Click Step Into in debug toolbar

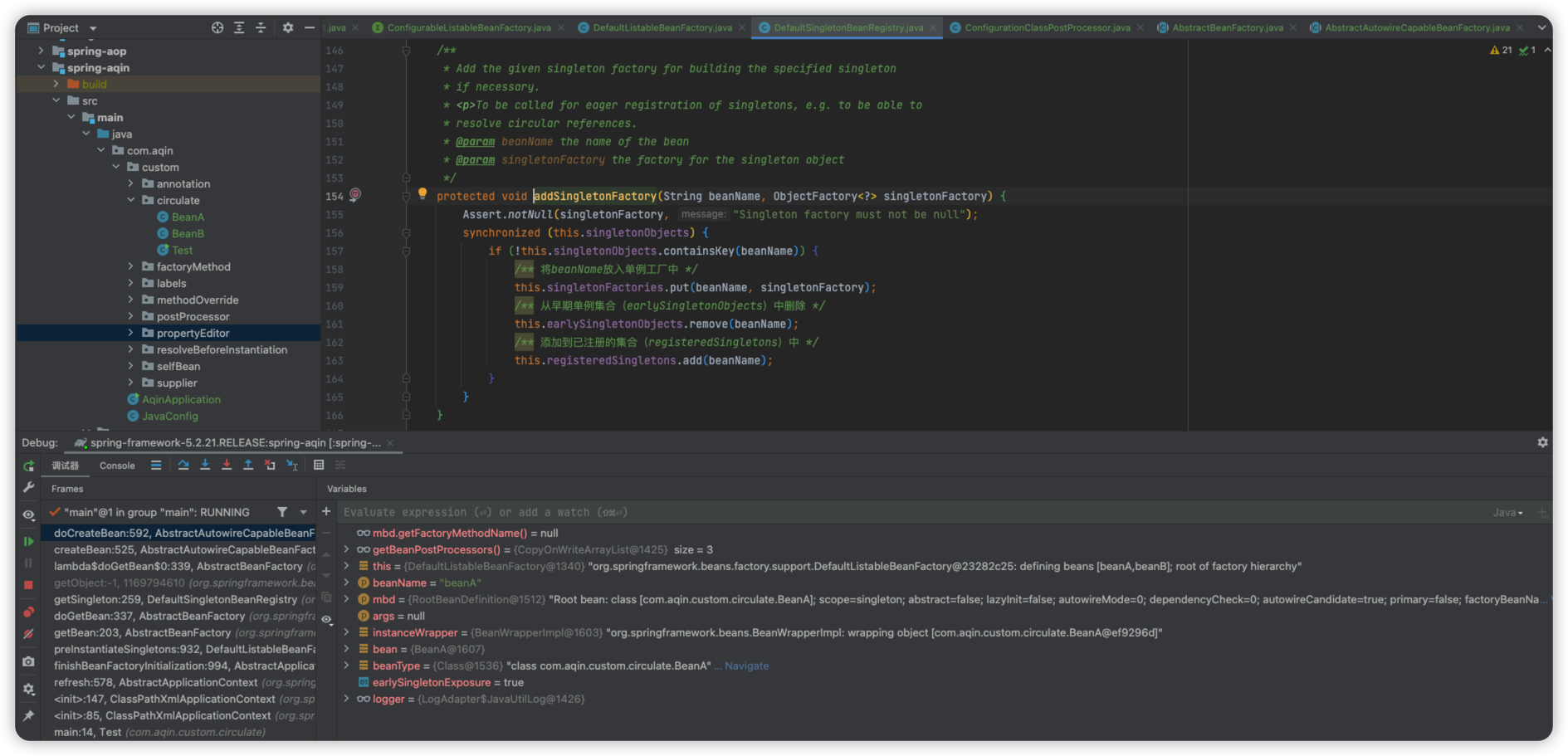pyautogui.click(x=205, y=466)
